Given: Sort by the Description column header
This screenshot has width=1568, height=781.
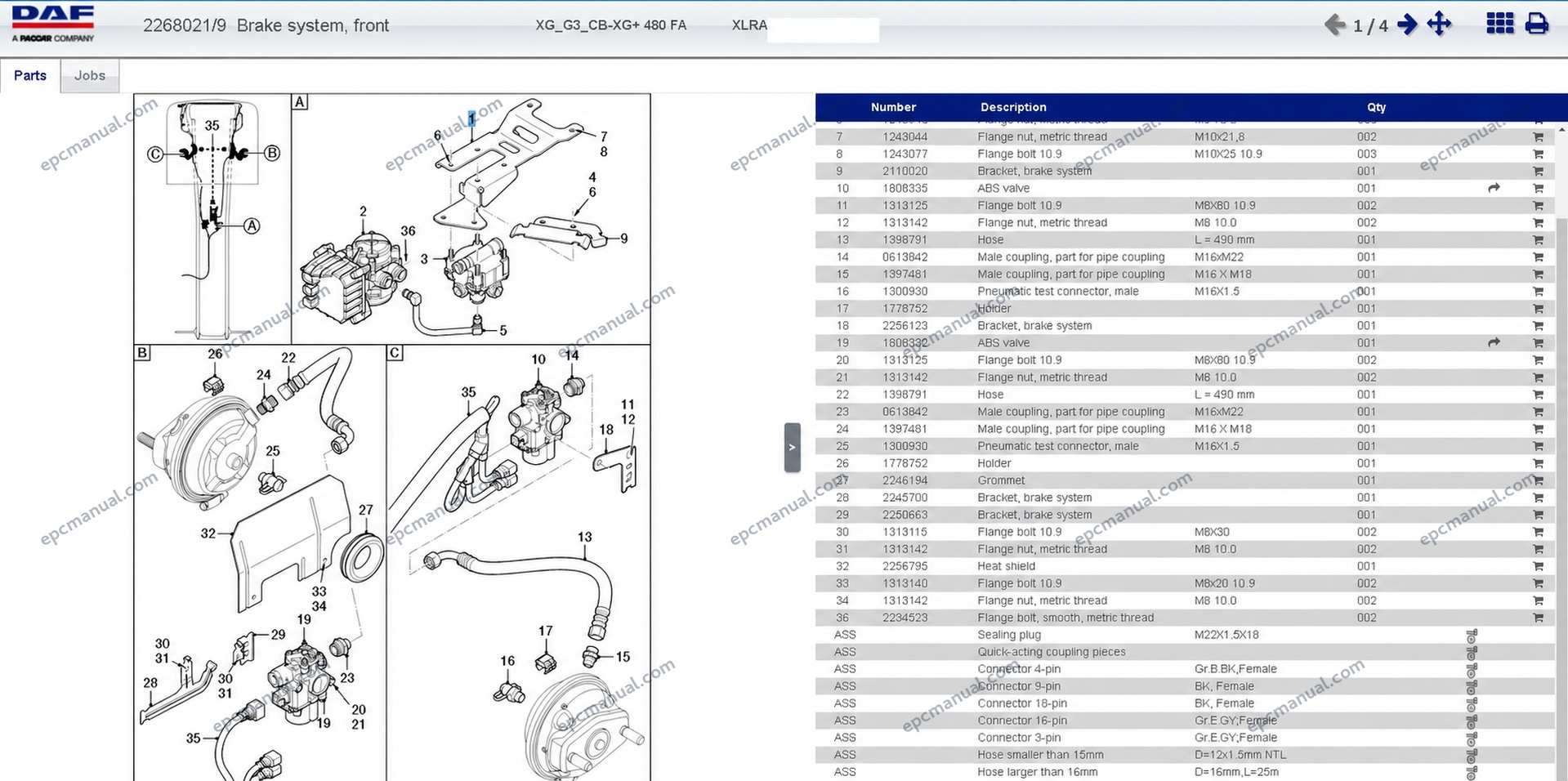Looking at the screenshot, I should pos(1013,107).
